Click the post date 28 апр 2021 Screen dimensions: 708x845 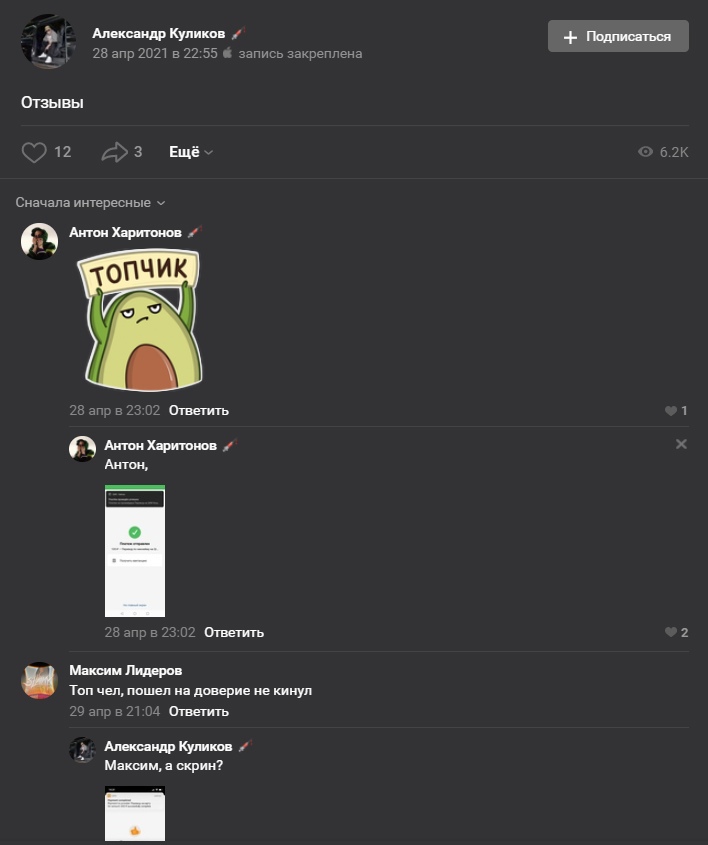pos(155,53)
